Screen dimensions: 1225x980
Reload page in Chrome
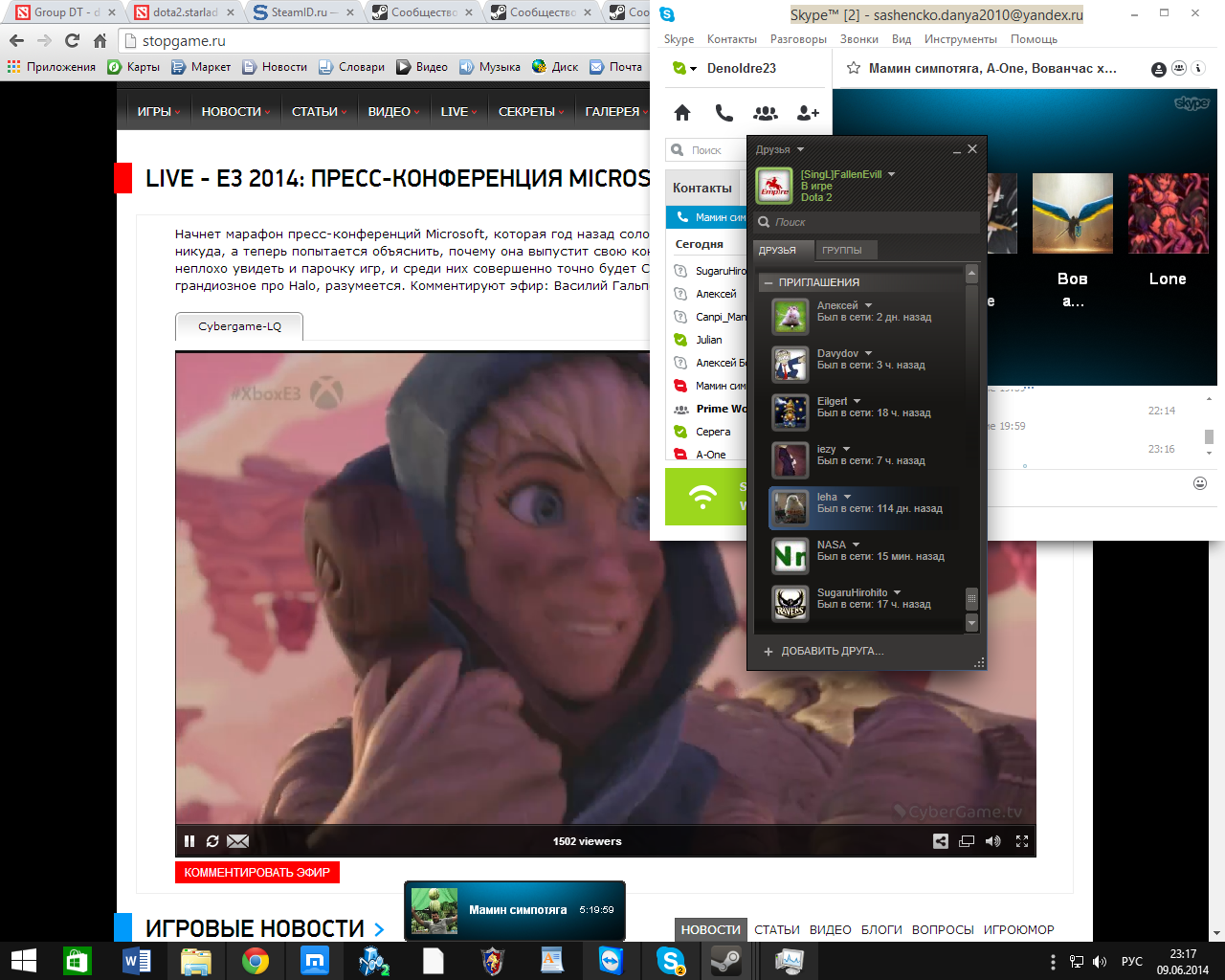click(73, 40)
